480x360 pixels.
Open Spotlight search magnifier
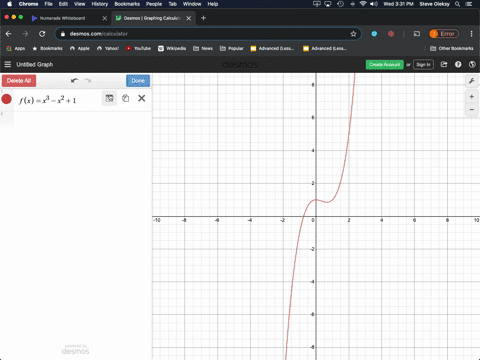458,4
